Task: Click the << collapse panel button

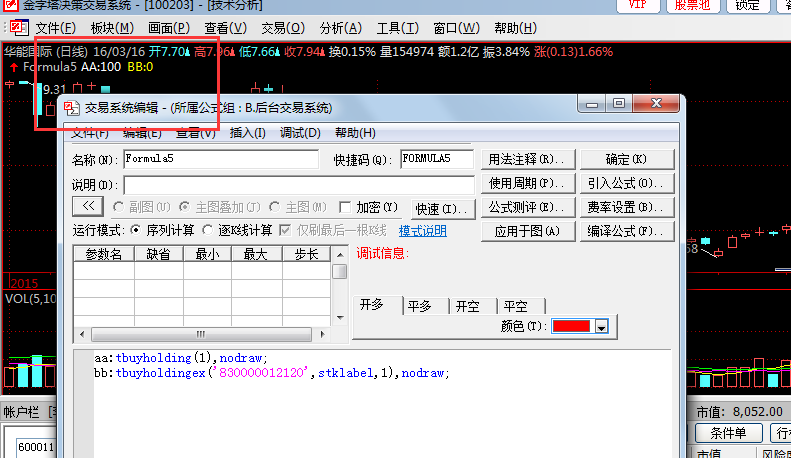Action: pos(87,207)
